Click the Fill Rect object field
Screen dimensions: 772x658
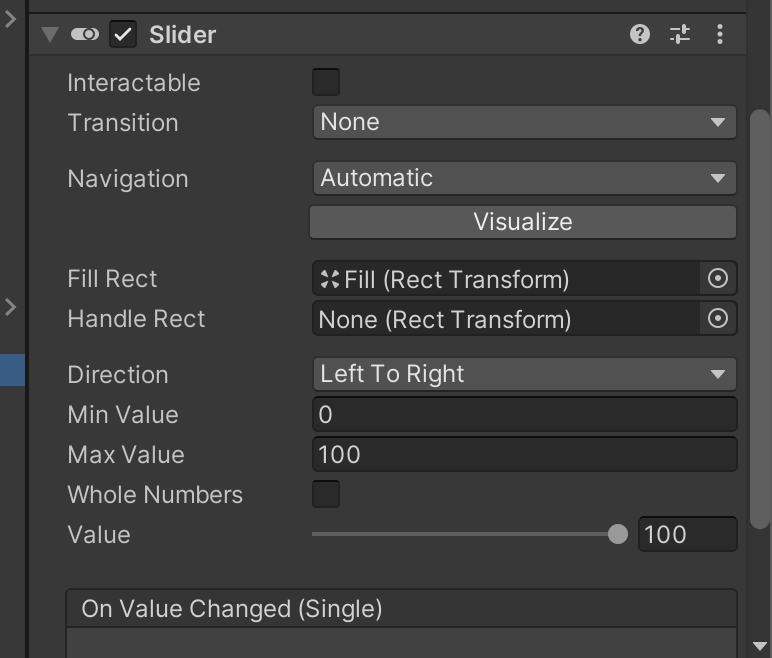505,279
